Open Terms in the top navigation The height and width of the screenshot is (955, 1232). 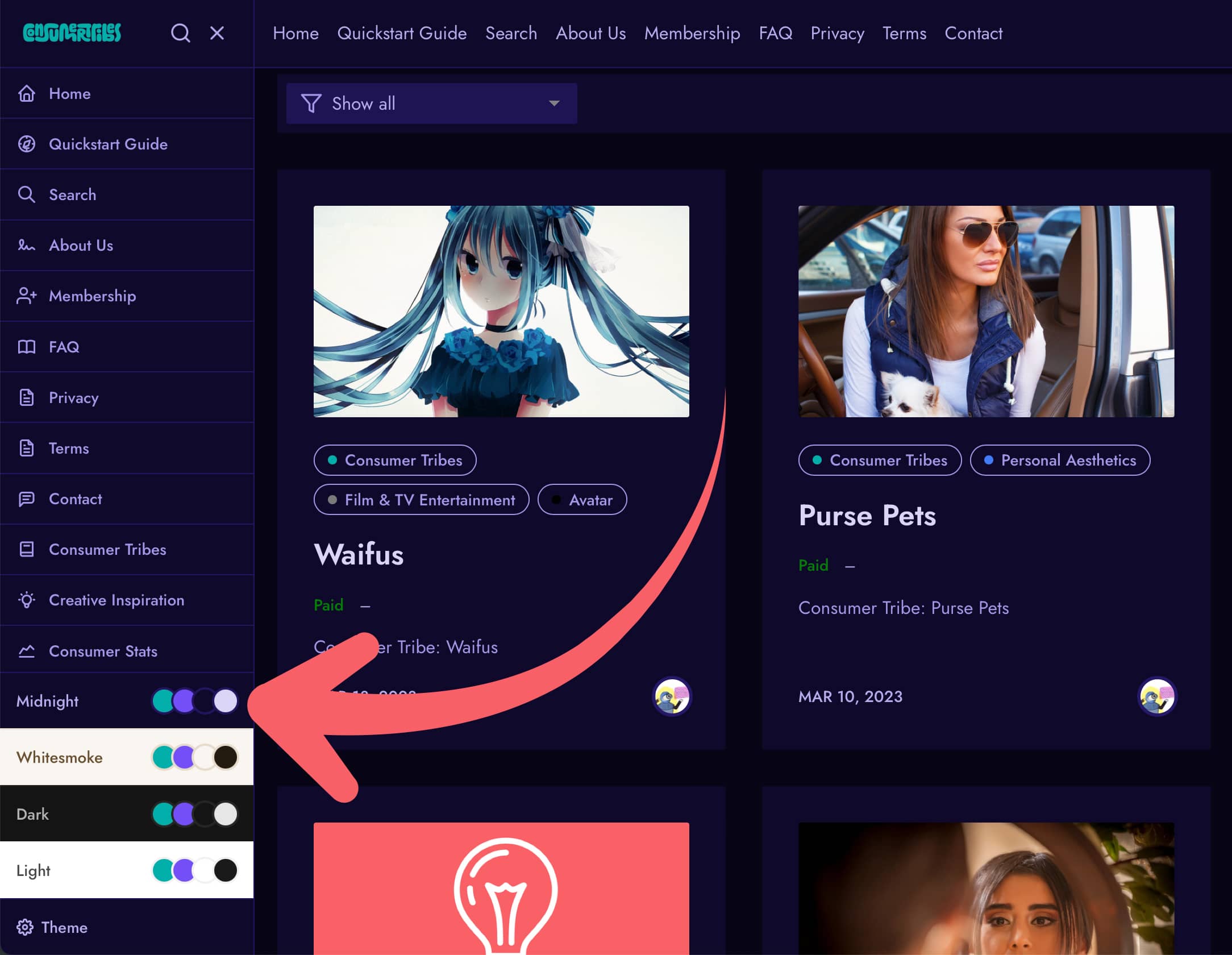point(904,33)
